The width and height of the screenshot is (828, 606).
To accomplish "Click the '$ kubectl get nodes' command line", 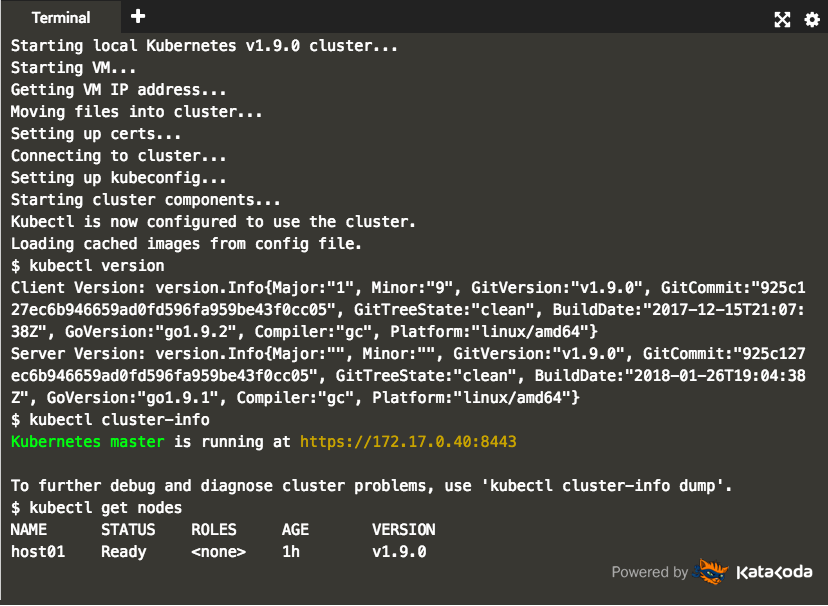I will [97, 508].
